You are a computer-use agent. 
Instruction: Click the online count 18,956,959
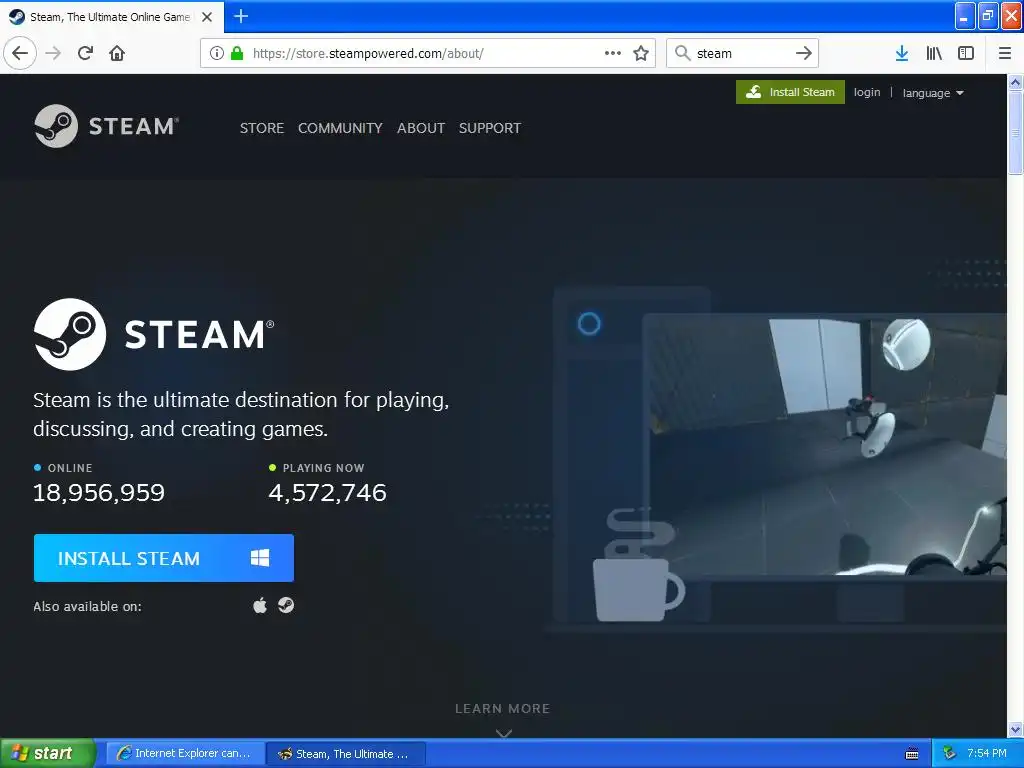tap(99, 492)
